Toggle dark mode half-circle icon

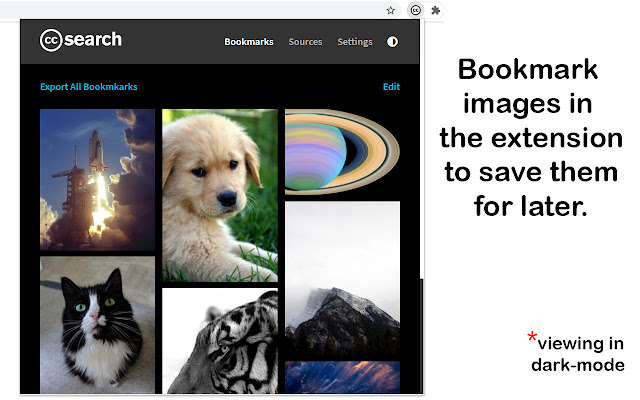pyautogui.click(x=392, y=42)
